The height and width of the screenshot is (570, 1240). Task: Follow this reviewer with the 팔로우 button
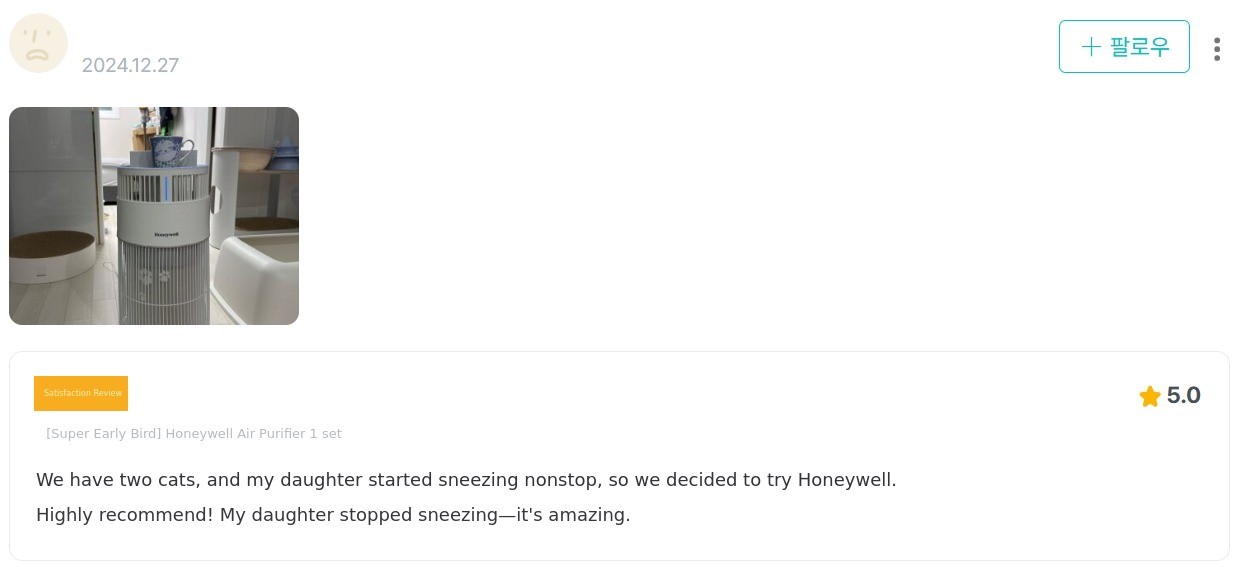(x=1124, y=47)
